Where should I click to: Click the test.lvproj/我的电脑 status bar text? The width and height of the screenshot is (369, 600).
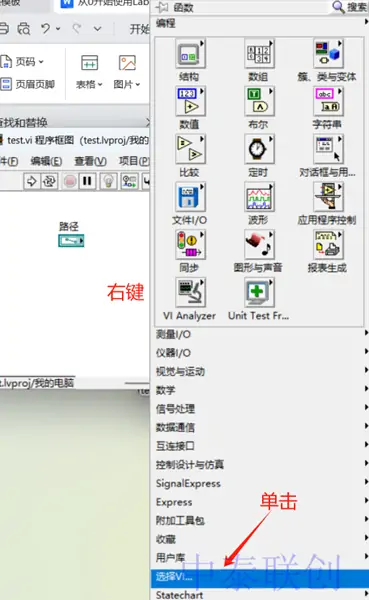tap(37, 383)
